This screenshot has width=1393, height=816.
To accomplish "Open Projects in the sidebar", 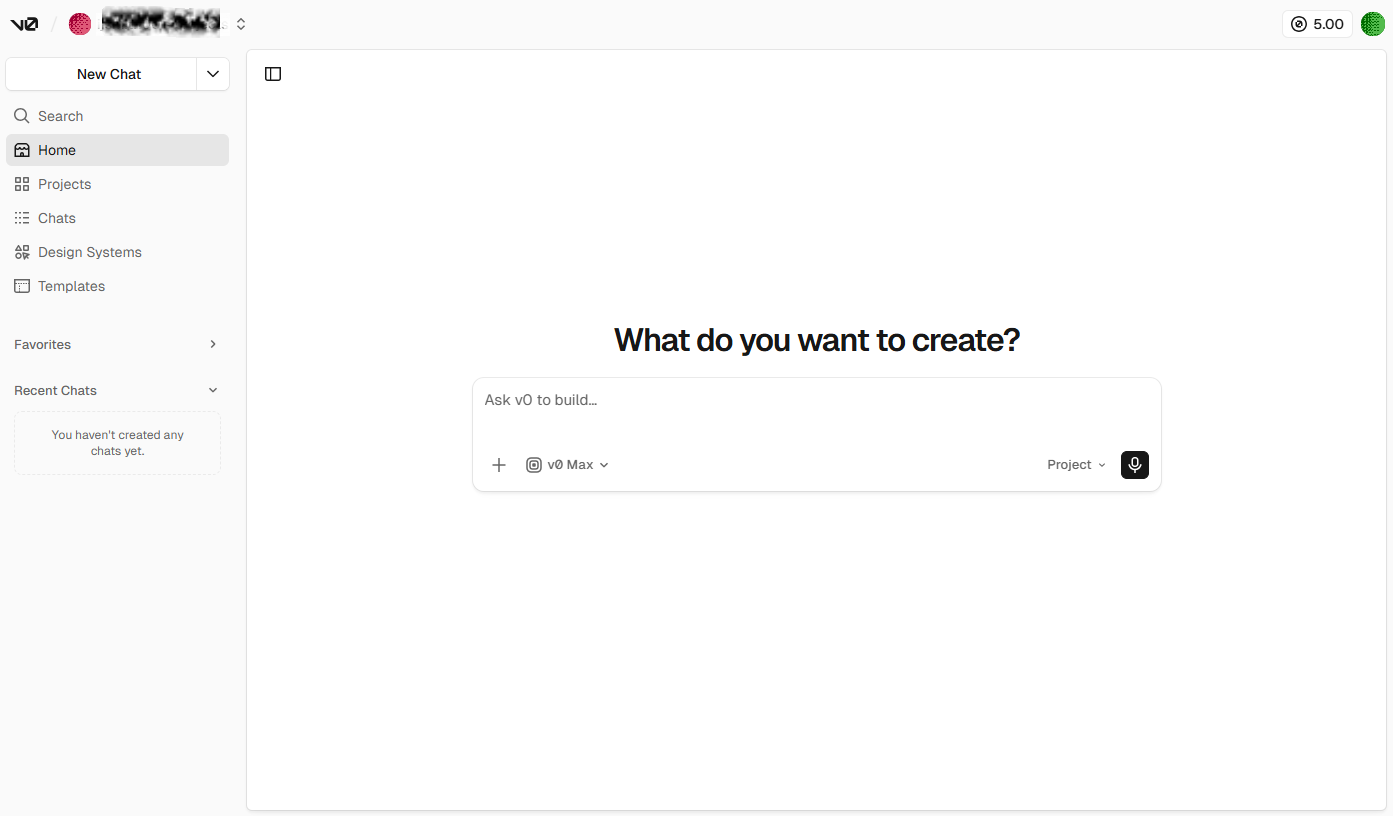I will coord(64,184).
